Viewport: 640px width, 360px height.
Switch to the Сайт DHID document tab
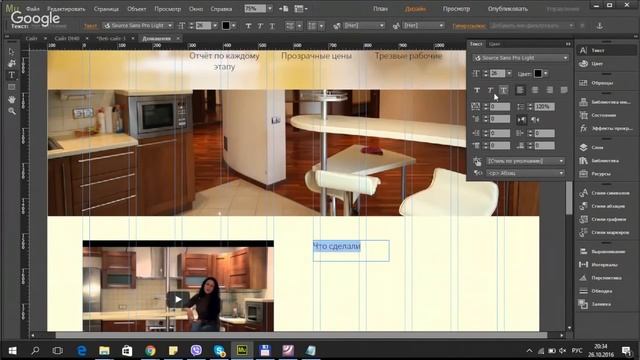point(67,38)
